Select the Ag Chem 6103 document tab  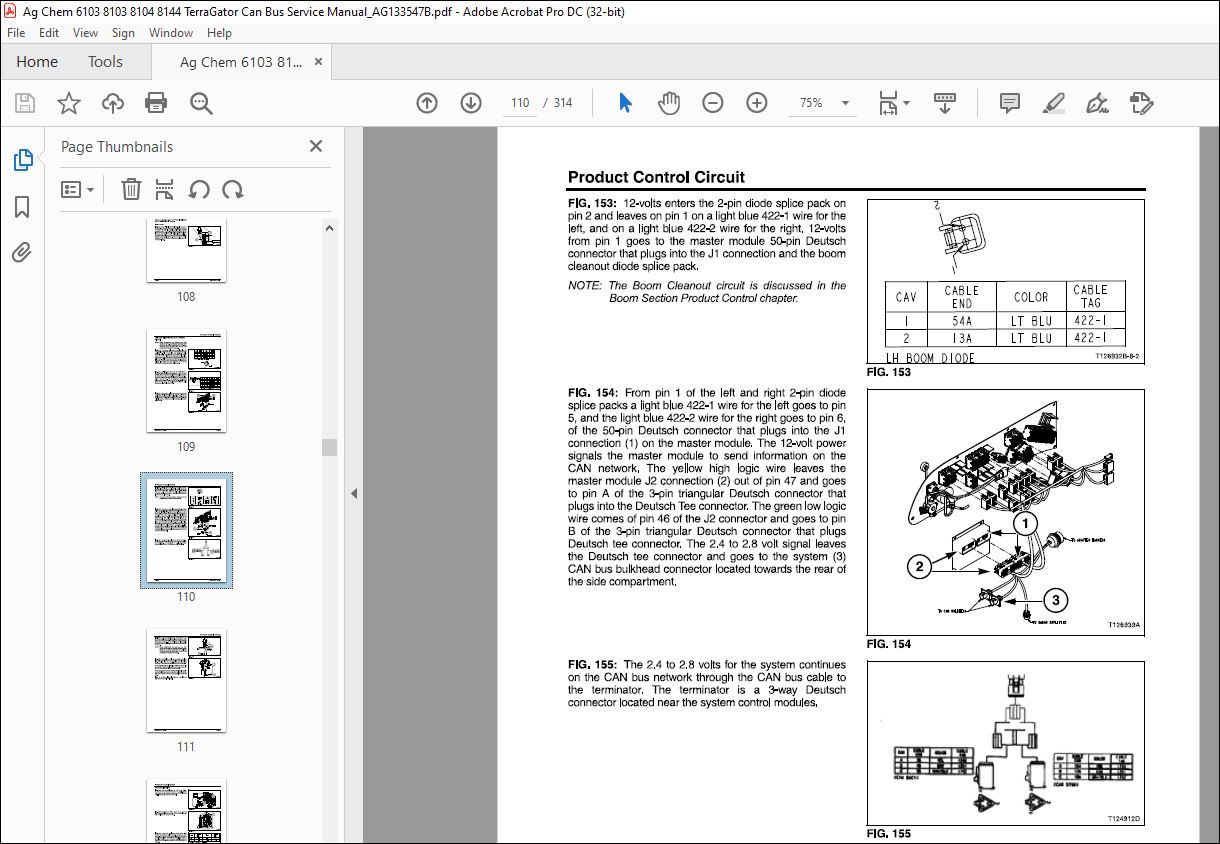[x=240, y=62]
